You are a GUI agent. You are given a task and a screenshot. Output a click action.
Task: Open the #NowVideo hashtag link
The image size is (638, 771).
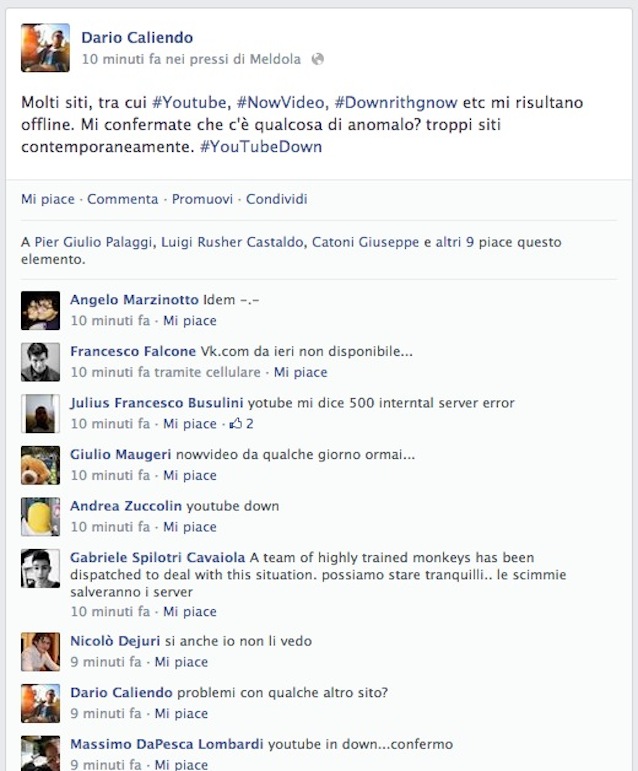coord(281,102)
